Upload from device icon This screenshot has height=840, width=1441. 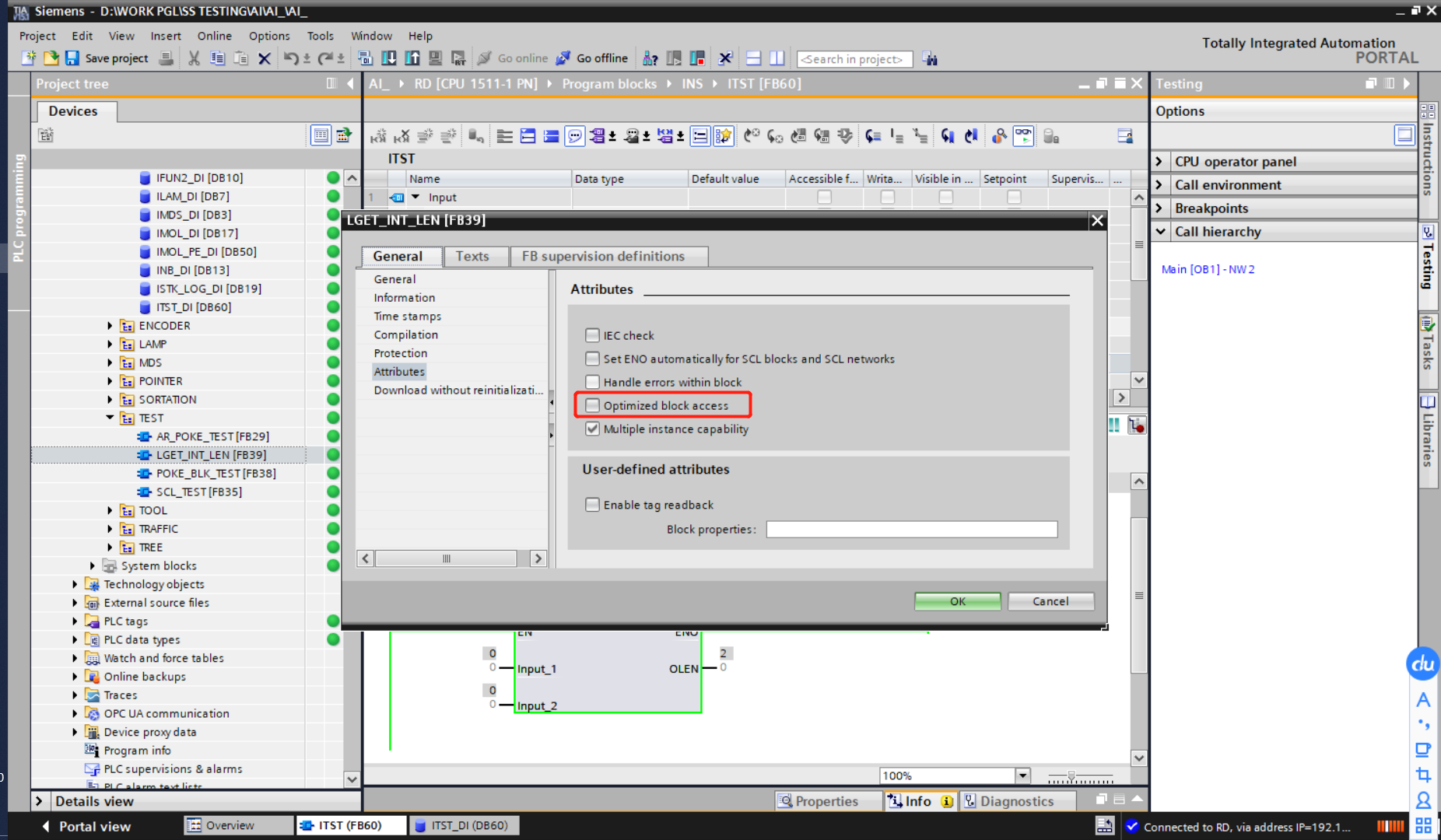point(412,58)
